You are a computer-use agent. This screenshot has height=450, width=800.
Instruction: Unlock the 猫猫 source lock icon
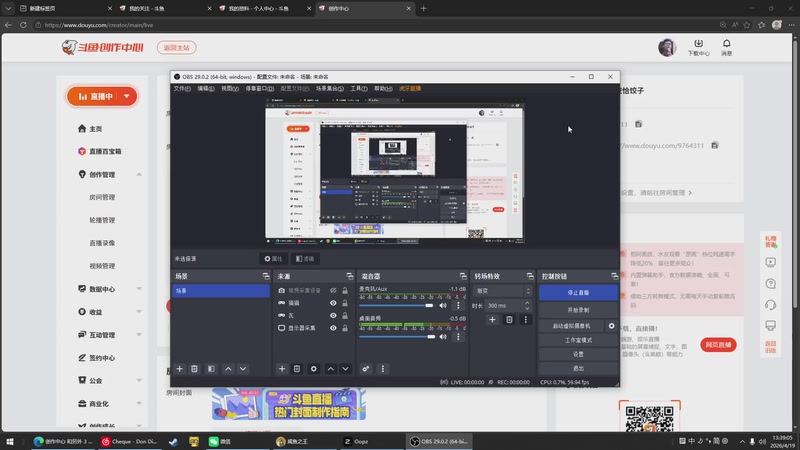click(345, 303)
